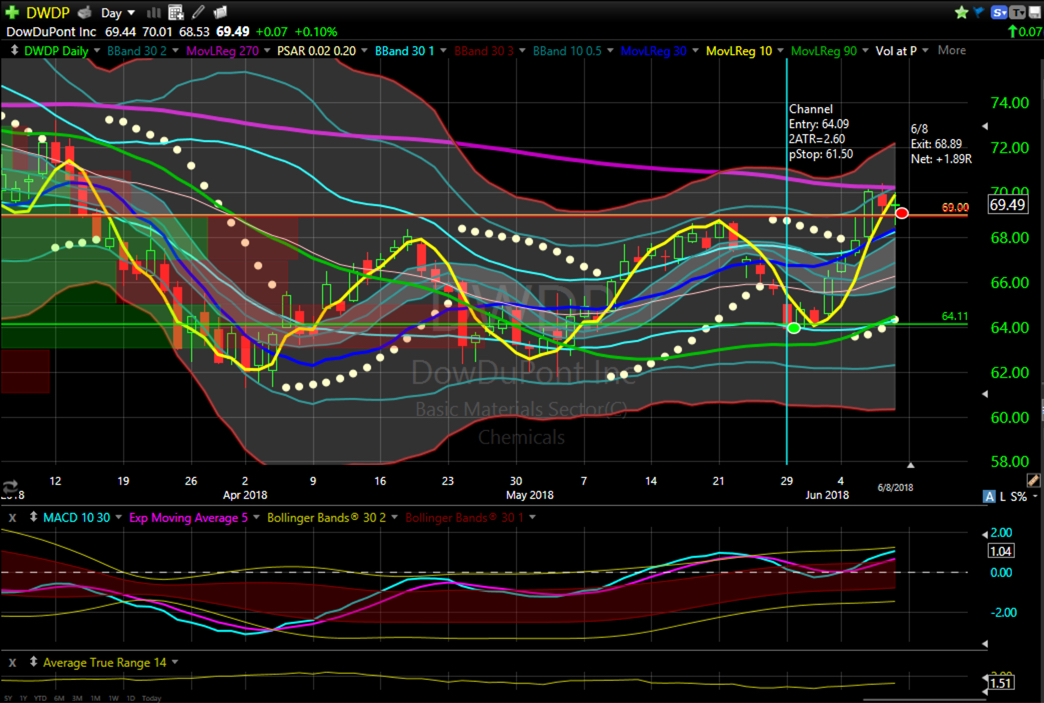The width and height of the screenshot is (1044, 703).
Task: Click the blue flag icon
Action: [978, 12]
